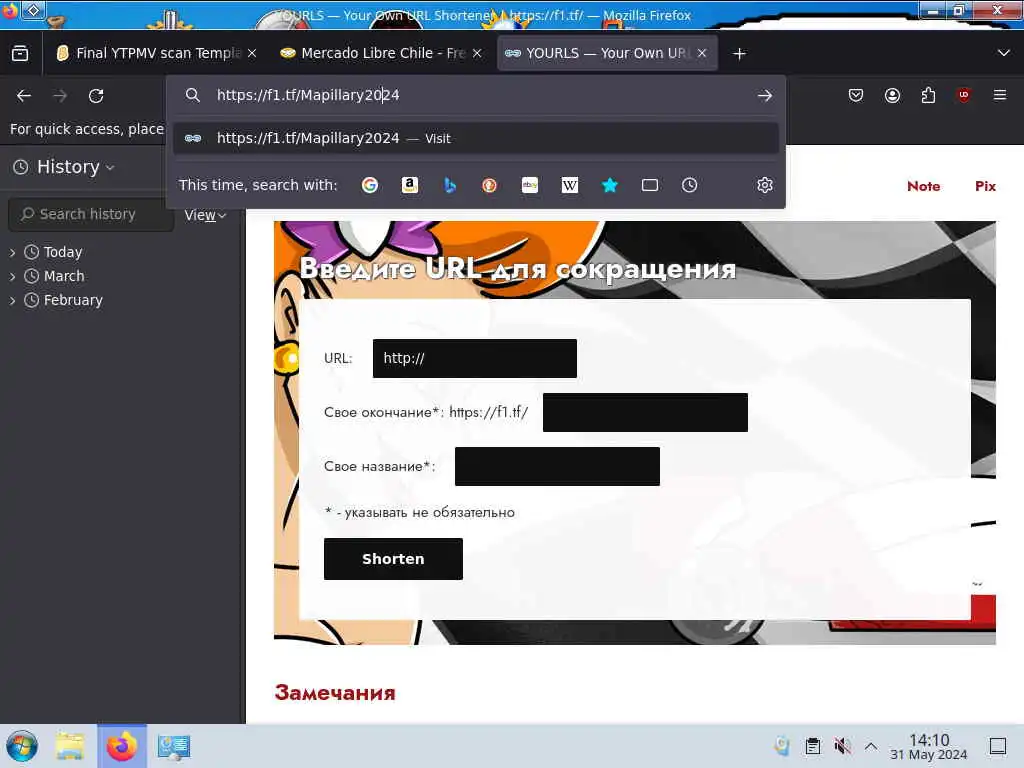Open File Explorer from the taskbar
Viewport: 1024px width, 768px height.
pyautogui.click(x=70, y=746)
